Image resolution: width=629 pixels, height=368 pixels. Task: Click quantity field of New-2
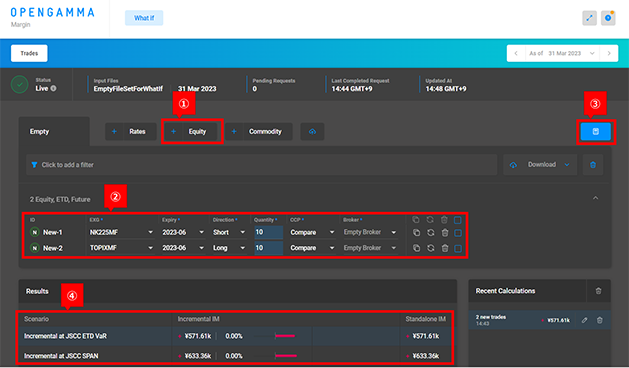pyautogui.click(x=268, y=248)
